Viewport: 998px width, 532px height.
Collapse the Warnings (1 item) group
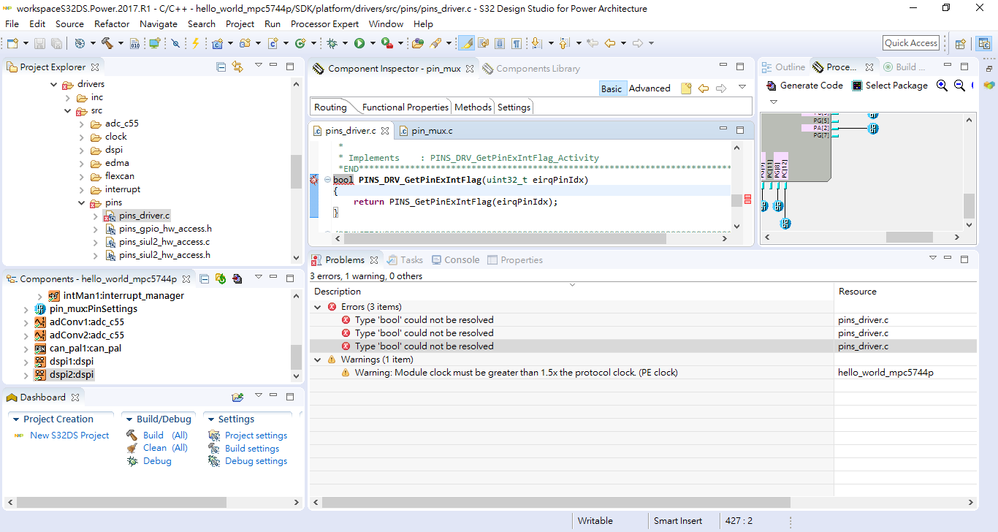coord(318,360)
